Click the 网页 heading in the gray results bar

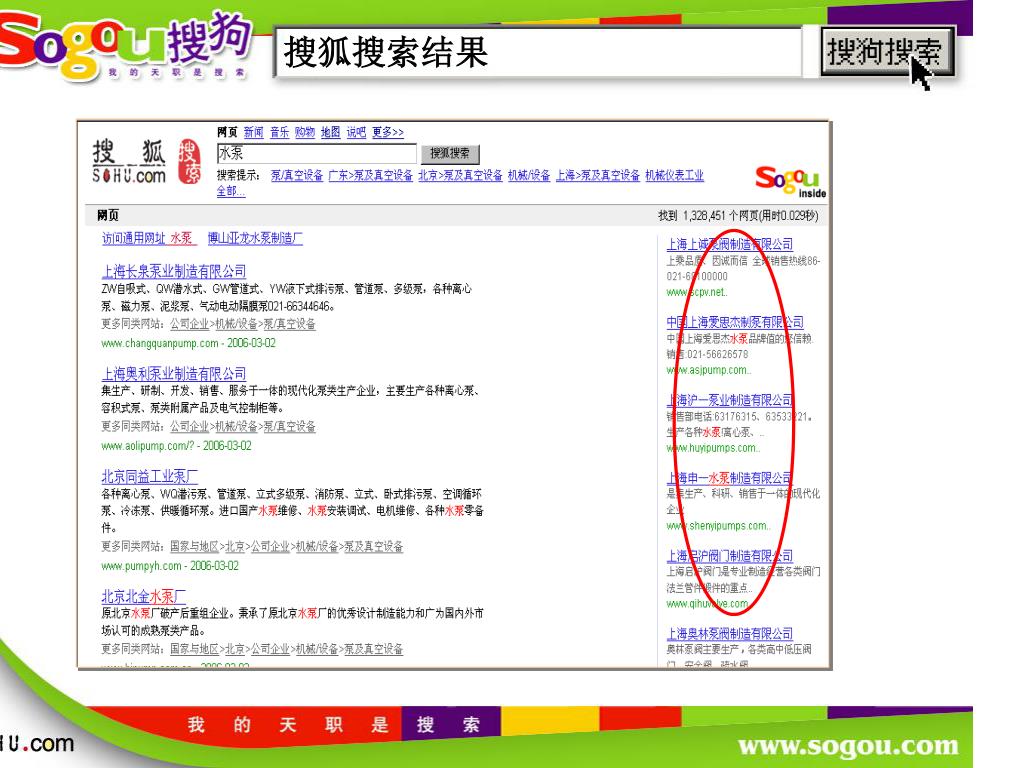tap(108, 216)
